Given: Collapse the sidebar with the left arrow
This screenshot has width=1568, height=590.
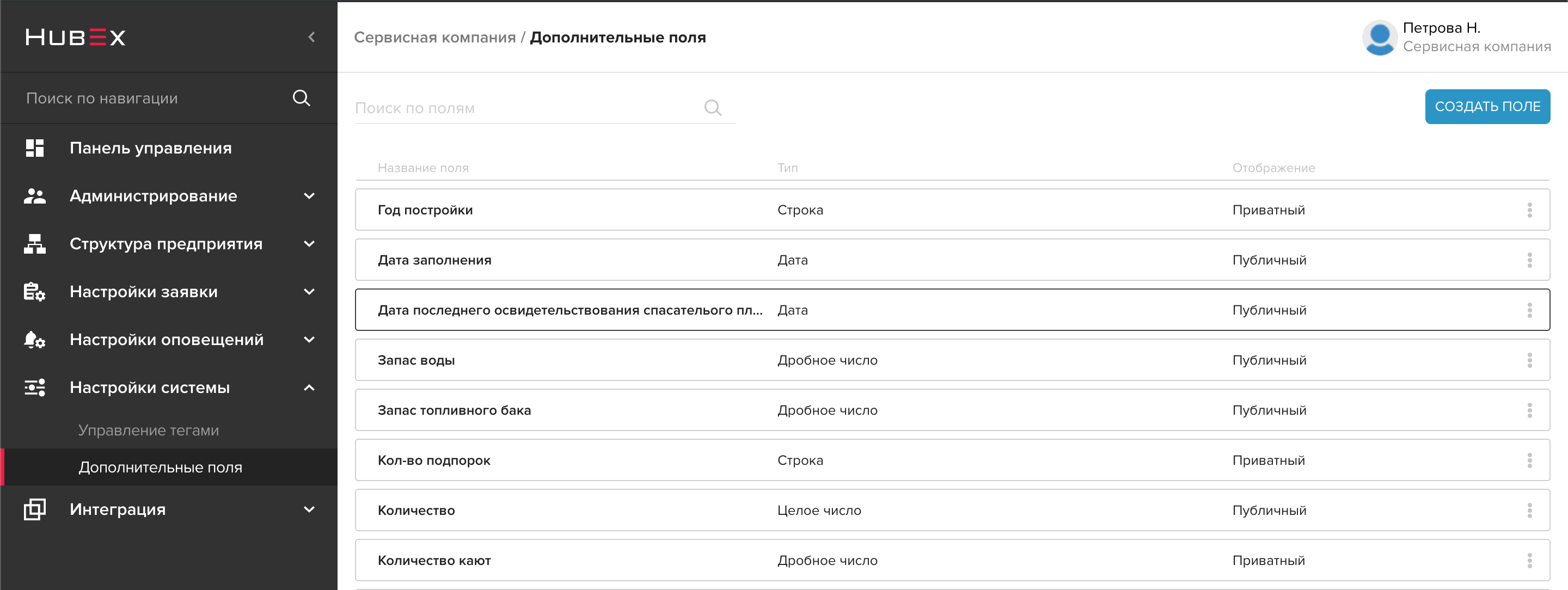Looking at the screenshot, I should [x=311, y=37].
